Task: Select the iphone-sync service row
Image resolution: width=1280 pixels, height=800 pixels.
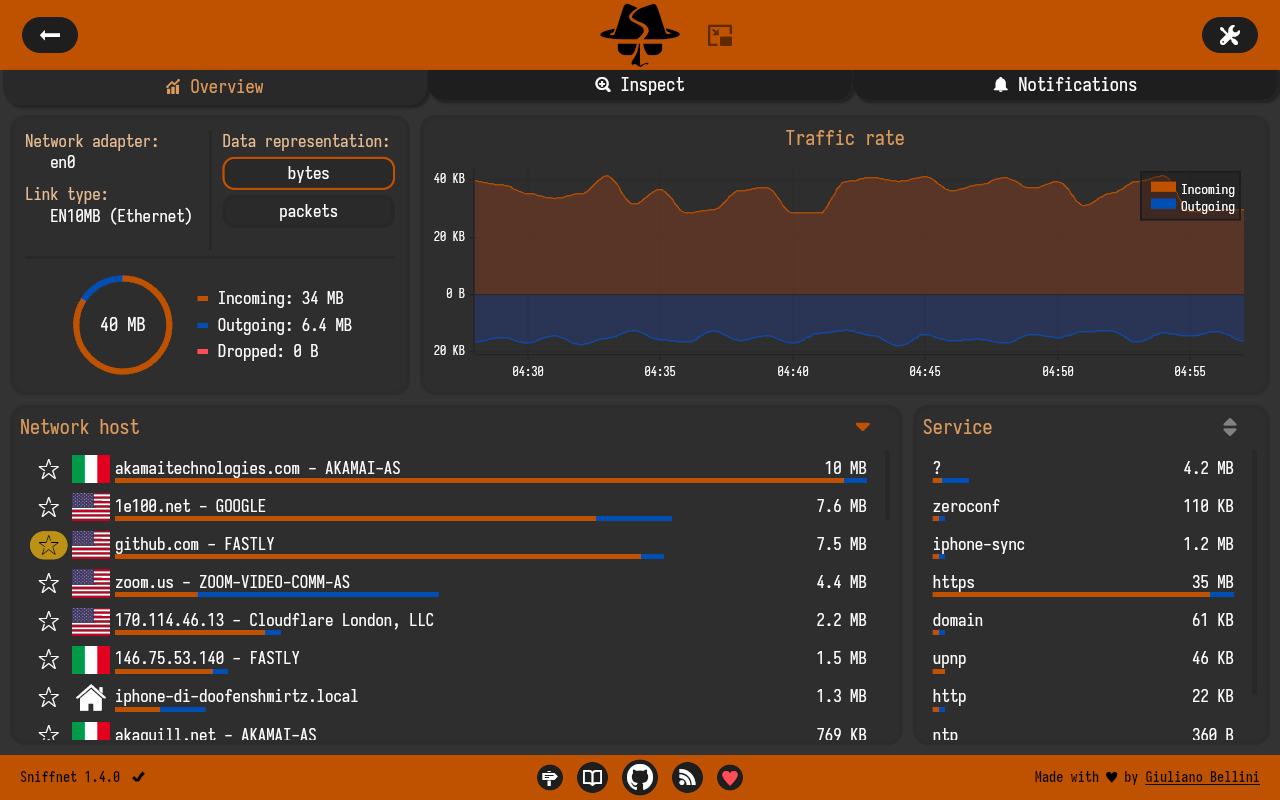Action: tap(1083, 546)
